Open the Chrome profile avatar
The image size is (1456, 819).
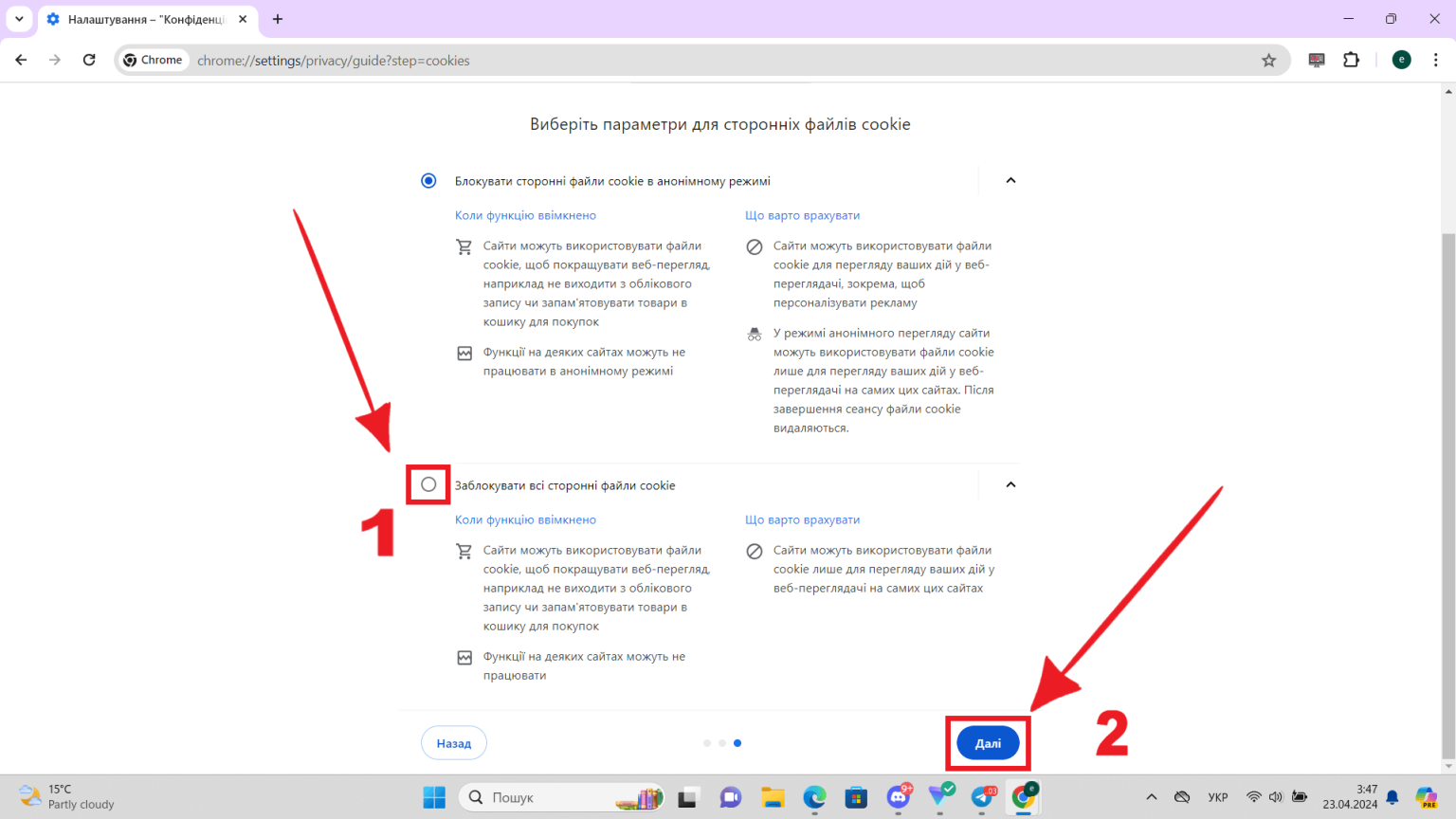tap(1401, 60)
